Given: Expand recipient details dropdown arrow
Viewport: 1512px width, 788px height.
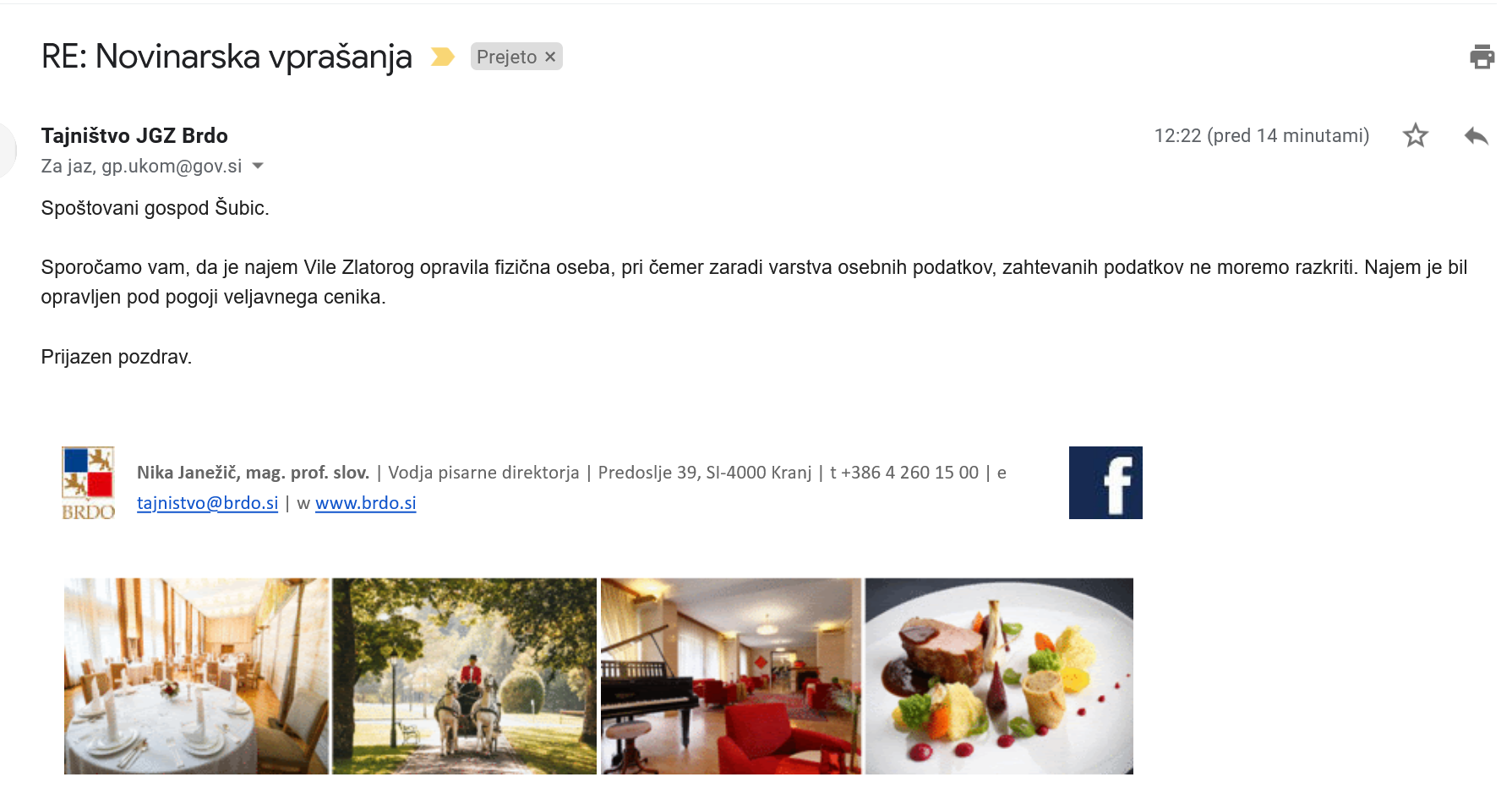Looking at the screenshot, I should [258, 166].
